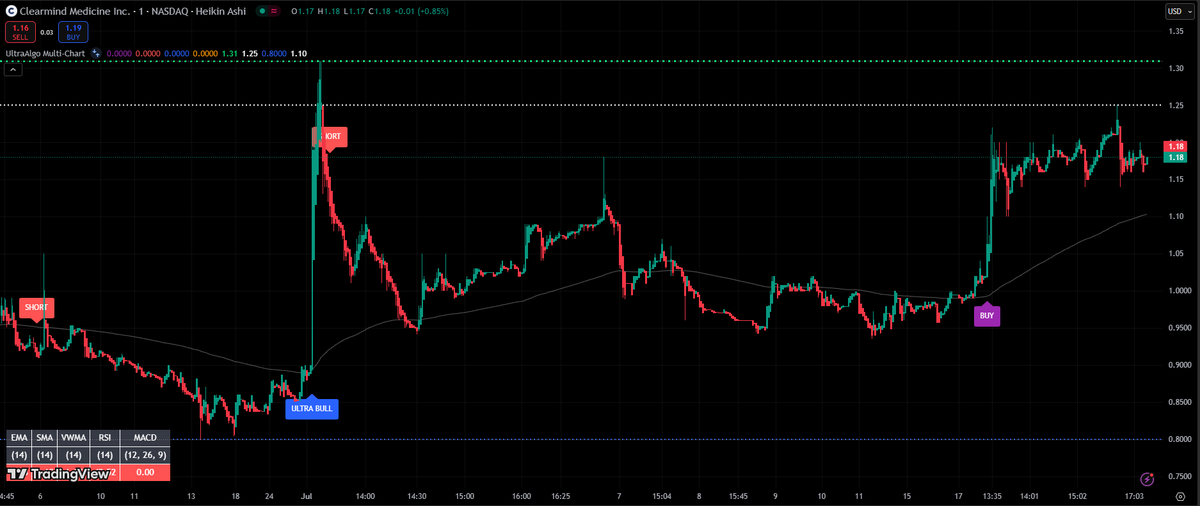Click the 1.35 price axis label
Viewport: 1200px width, 506px height.
point(1176,31)
